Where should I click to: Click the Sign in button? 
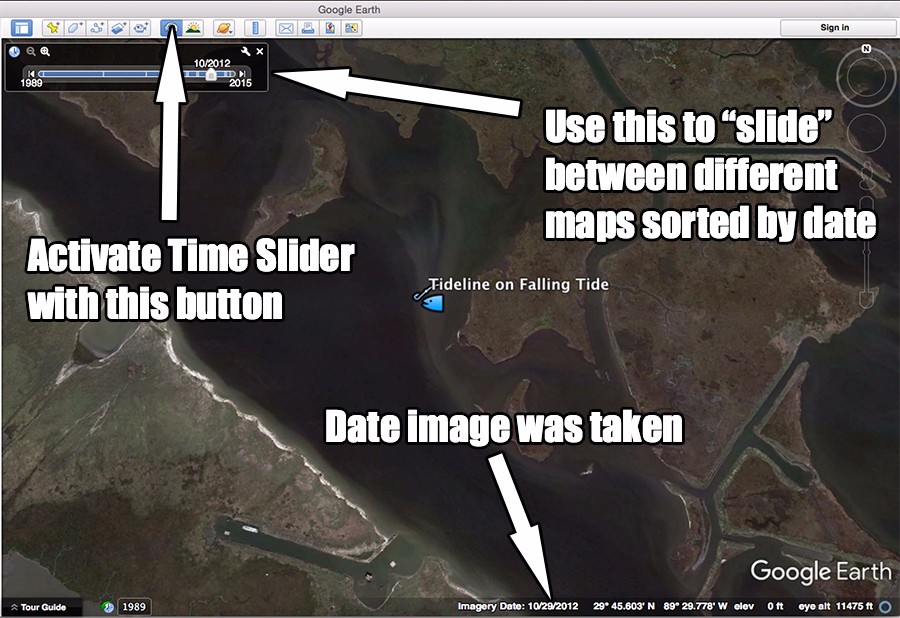834,28
